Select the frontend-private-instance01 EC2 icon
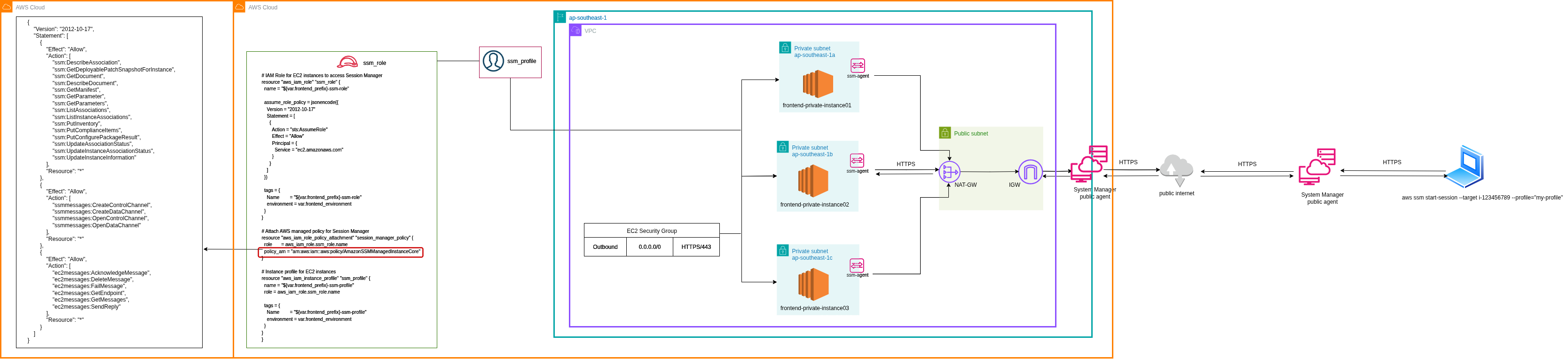 pyautogui.click(x=818, y=84)
